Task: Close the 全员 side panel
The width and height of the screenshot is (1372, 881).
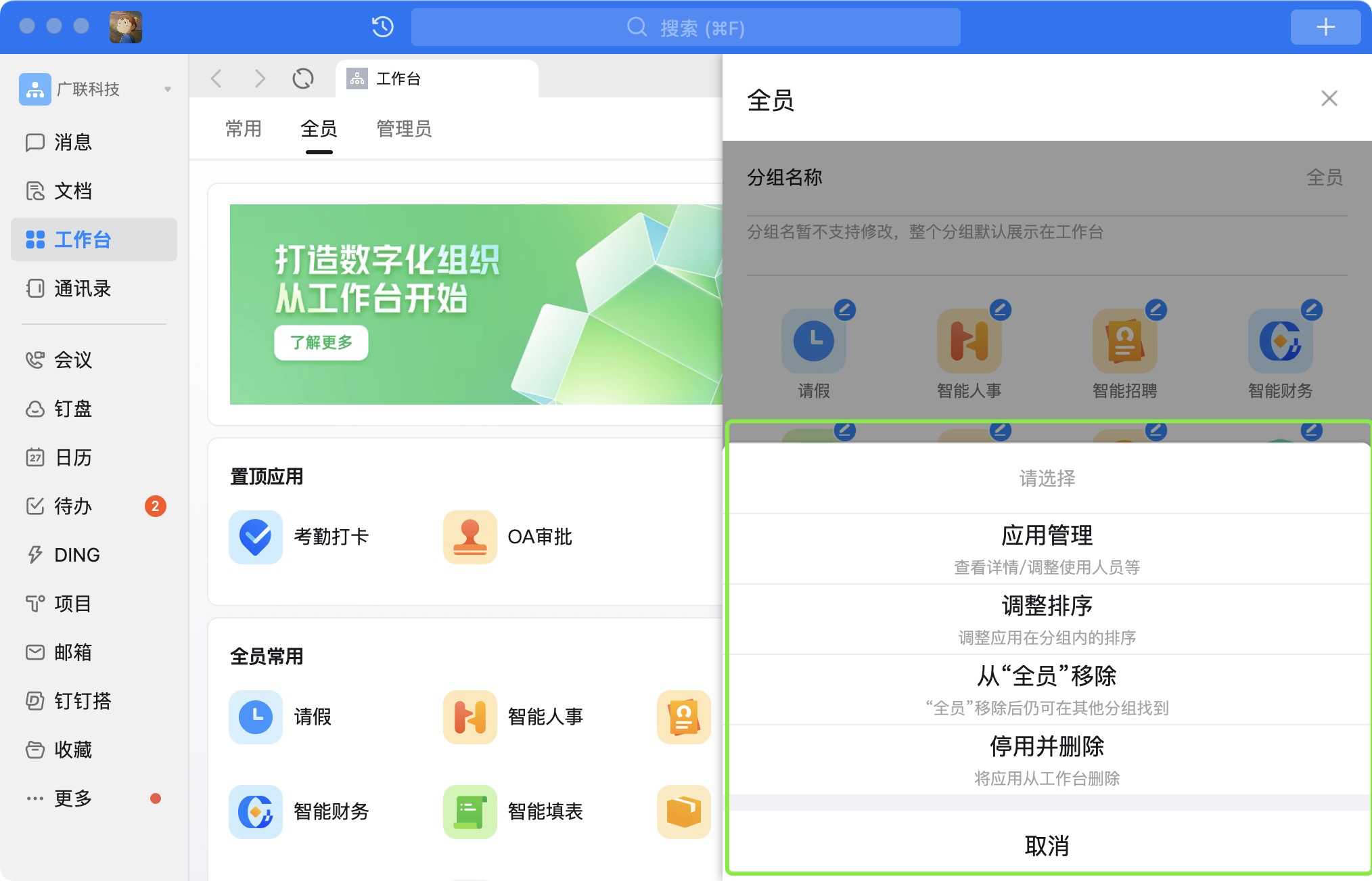Action: [x=1329, y=99]
